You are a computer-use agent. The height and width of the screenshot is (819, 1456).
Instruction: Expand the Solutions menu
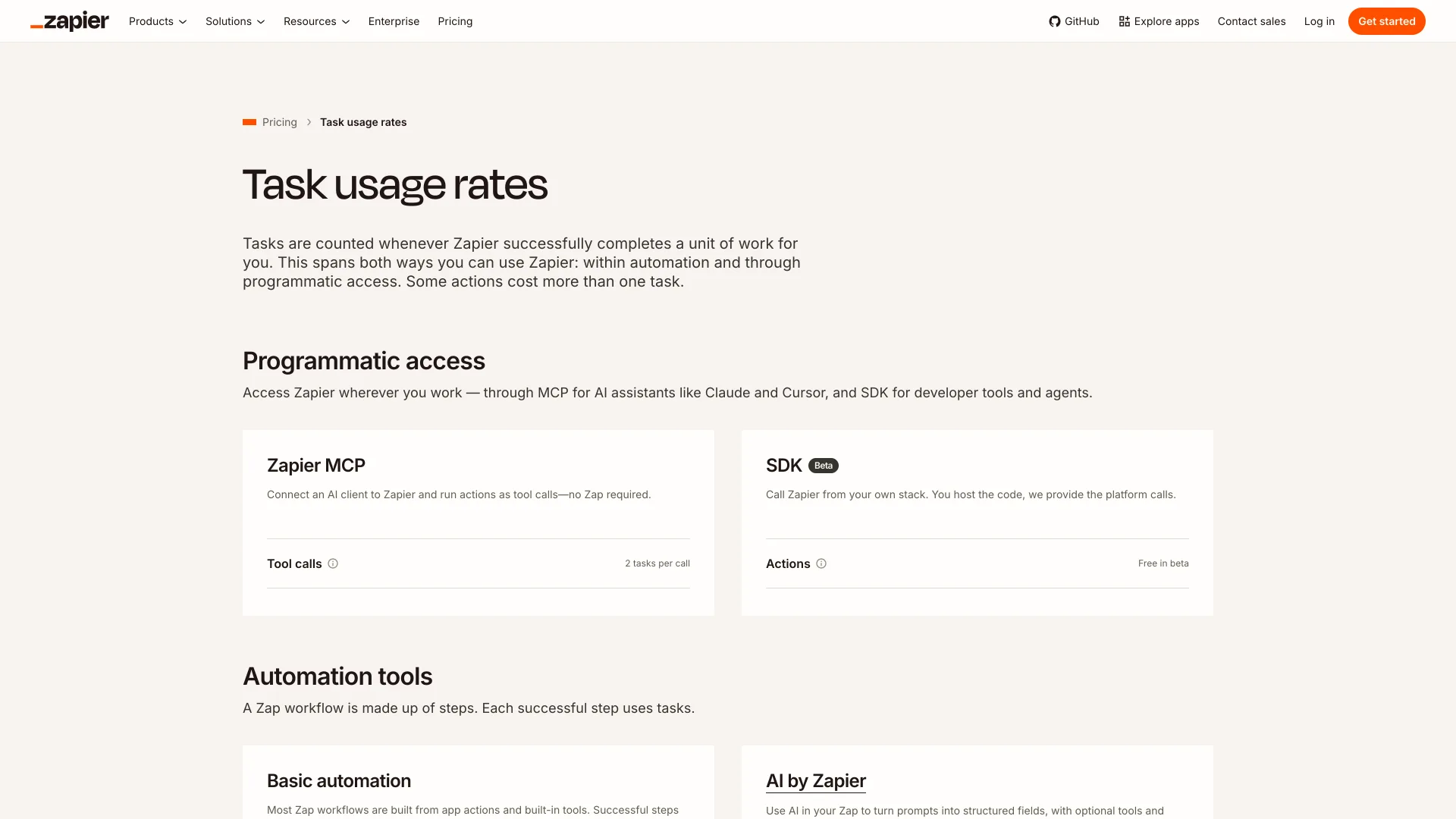click(x=235, y=21)
